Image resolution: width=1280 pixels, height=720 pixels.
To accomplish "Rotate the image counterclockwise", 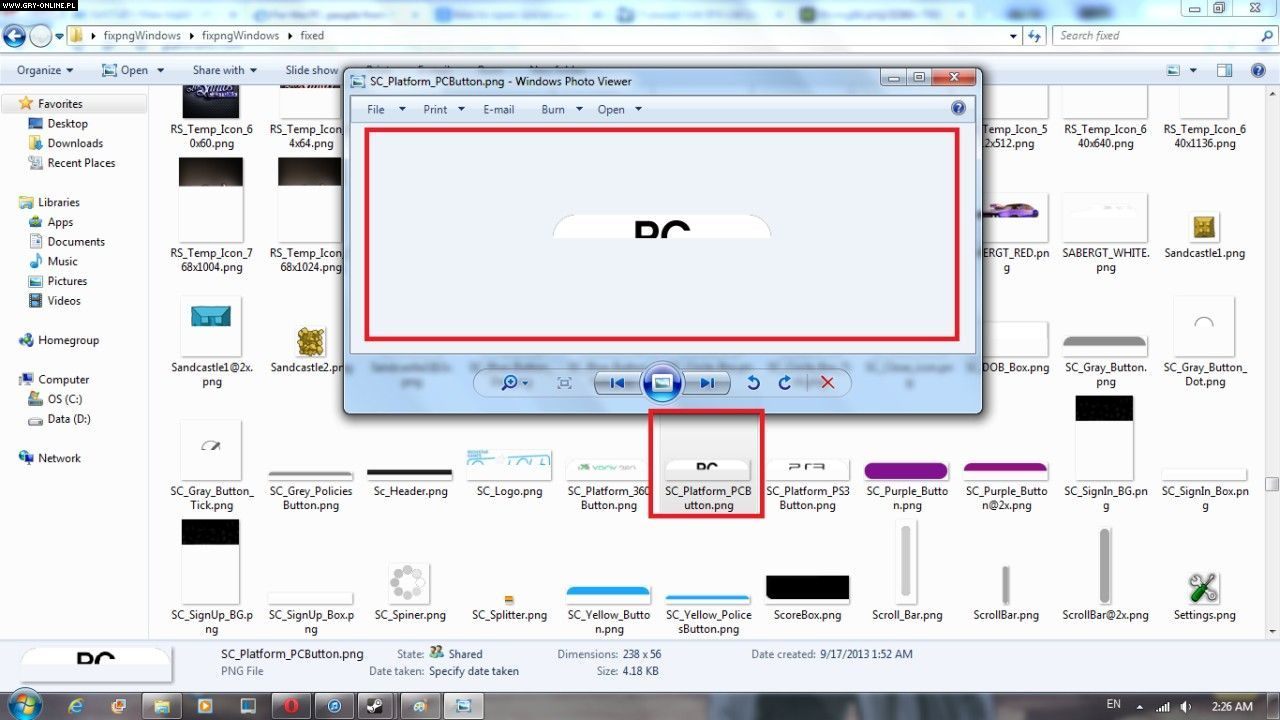I will tap(754, 383).
